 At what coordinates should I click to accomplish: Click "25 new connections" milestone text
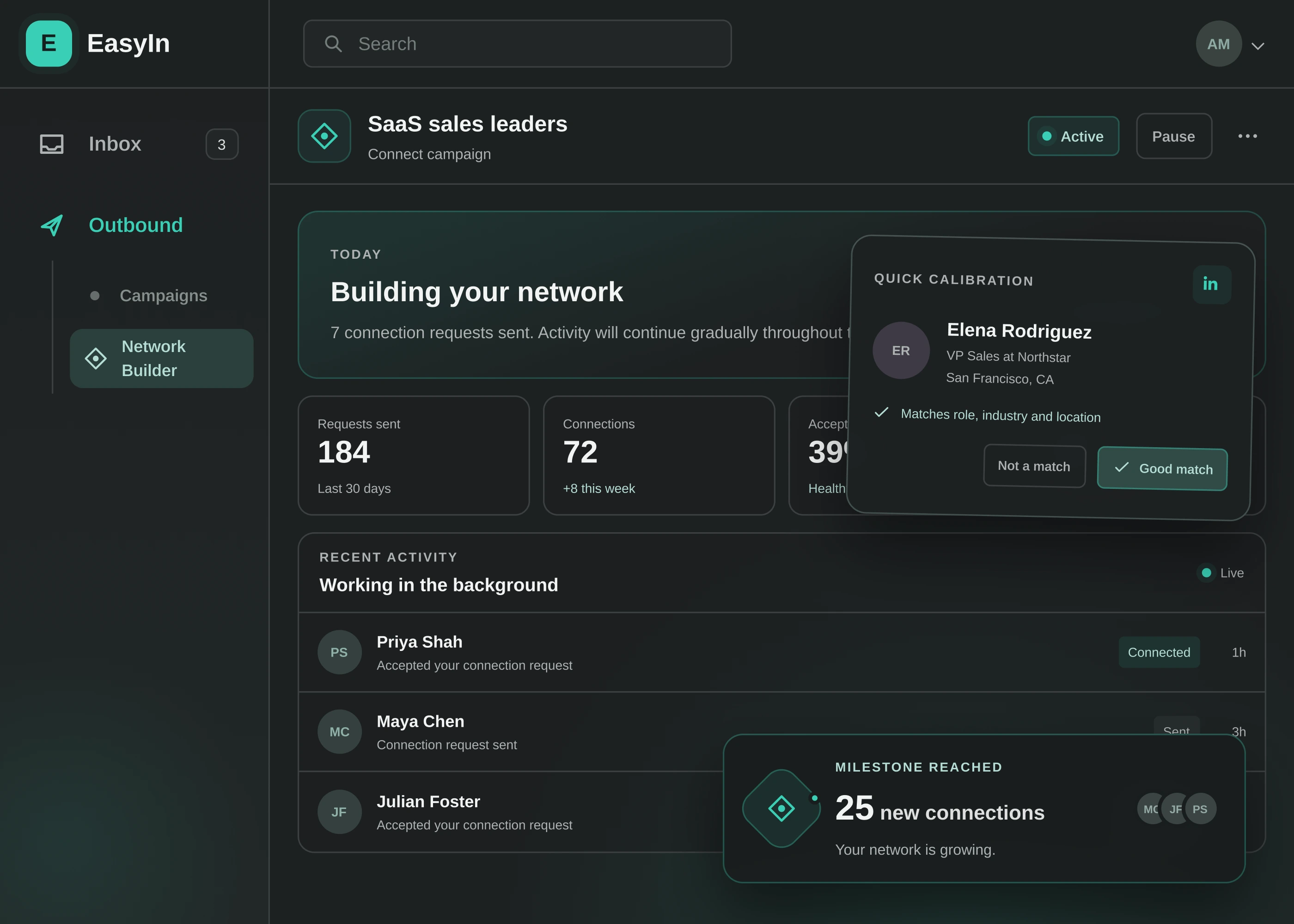[x=940, y=808]
